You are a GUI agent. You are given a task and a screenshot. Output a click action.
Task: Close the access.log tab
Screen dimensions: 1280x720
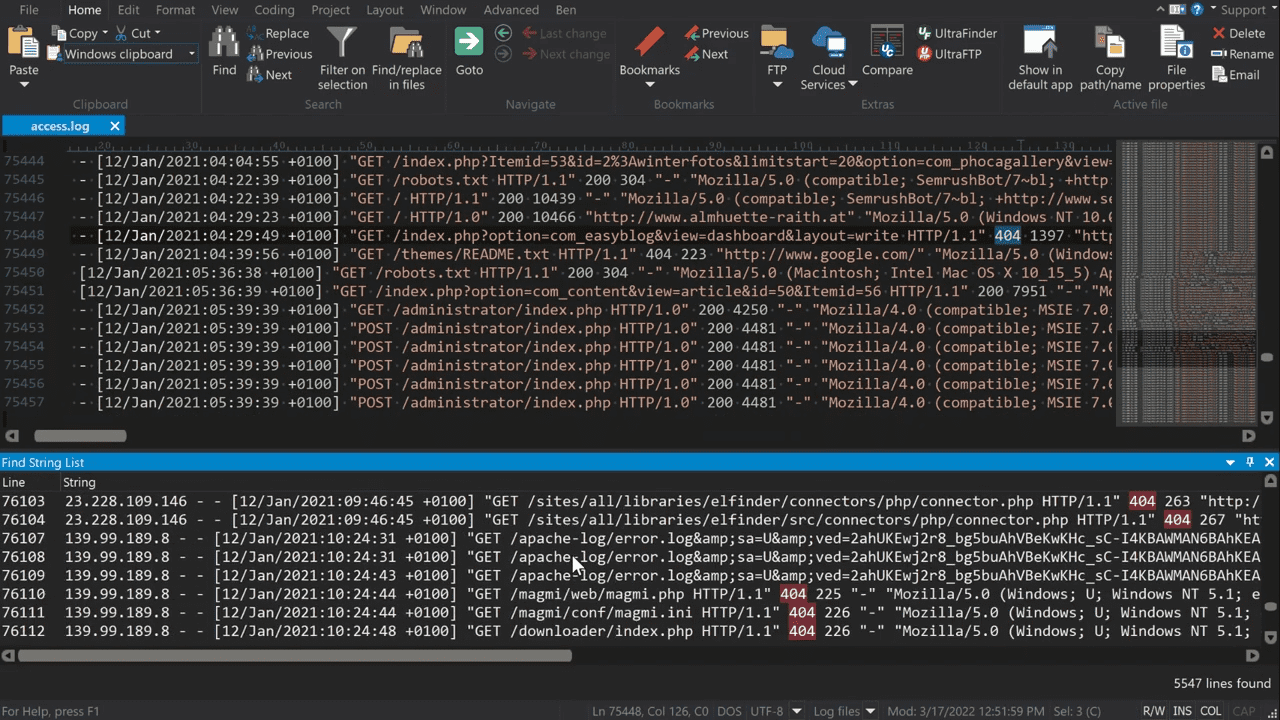pos(115,126)
